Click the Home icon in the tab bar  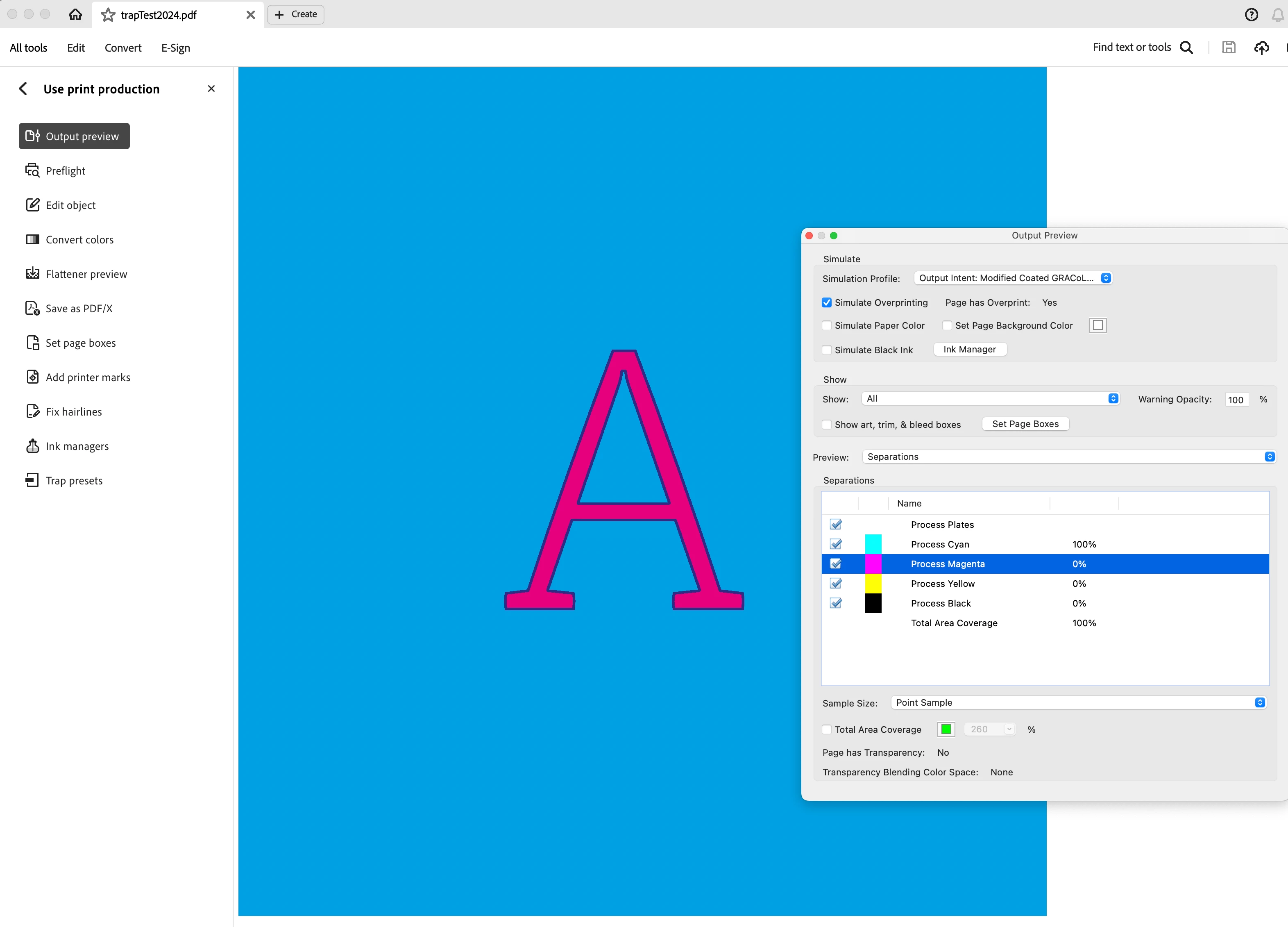pyautogui.click(x=75, y=15)
